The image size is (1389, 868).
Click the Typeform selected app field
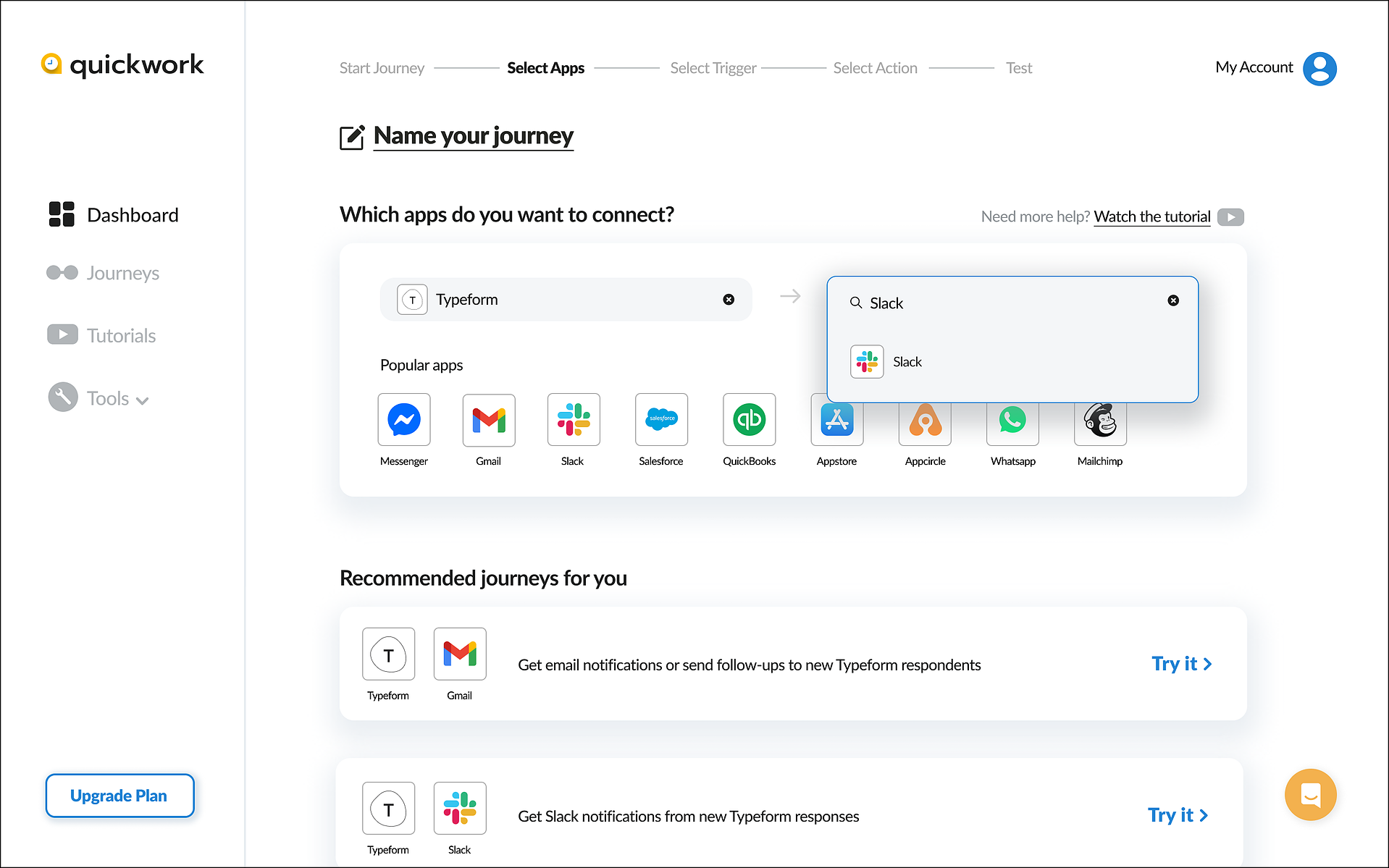pos(566,300)
